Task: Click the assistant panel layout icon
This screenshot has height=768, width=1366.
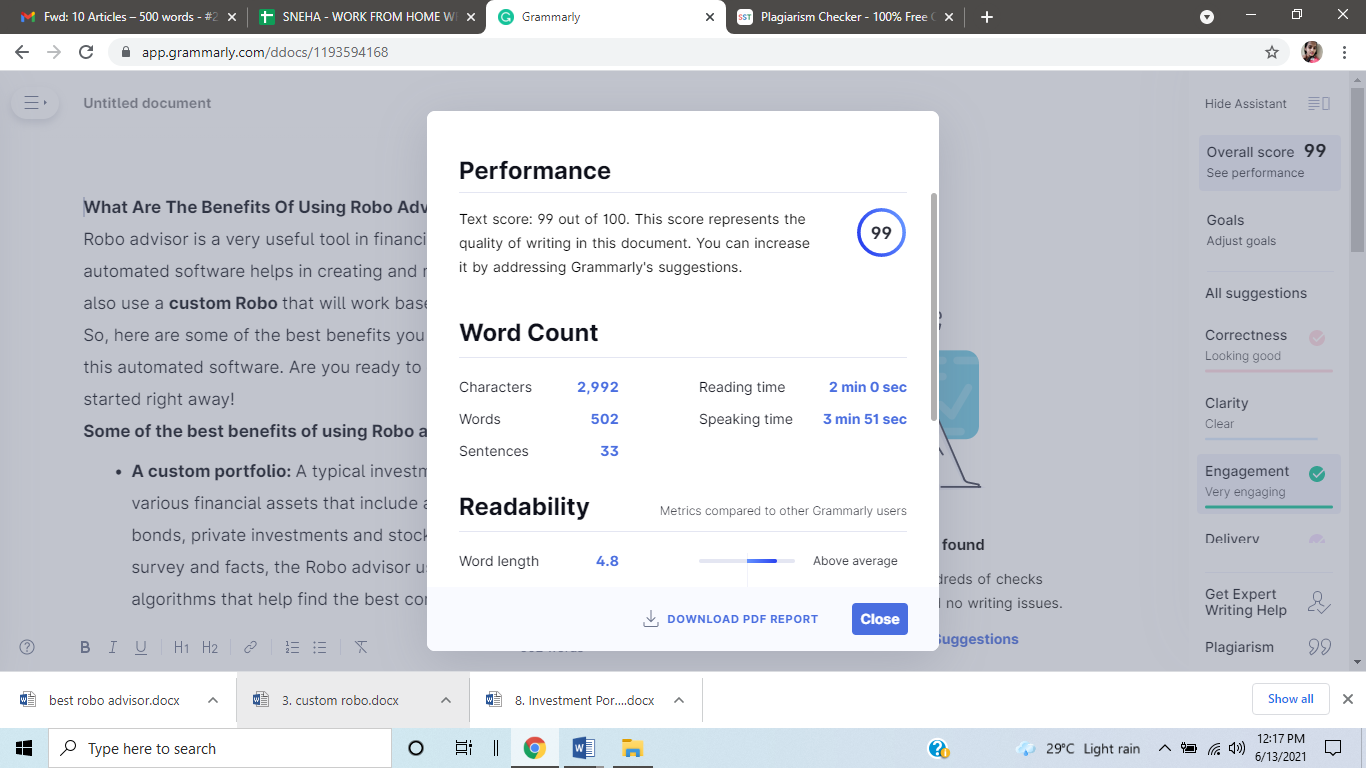Action: pos(1319,104)
